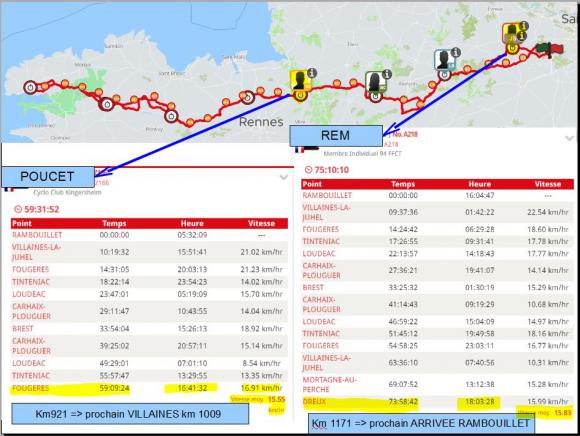Click the Rennes city label on map
Screen dimensions: 580x436
tap(261, 122)
